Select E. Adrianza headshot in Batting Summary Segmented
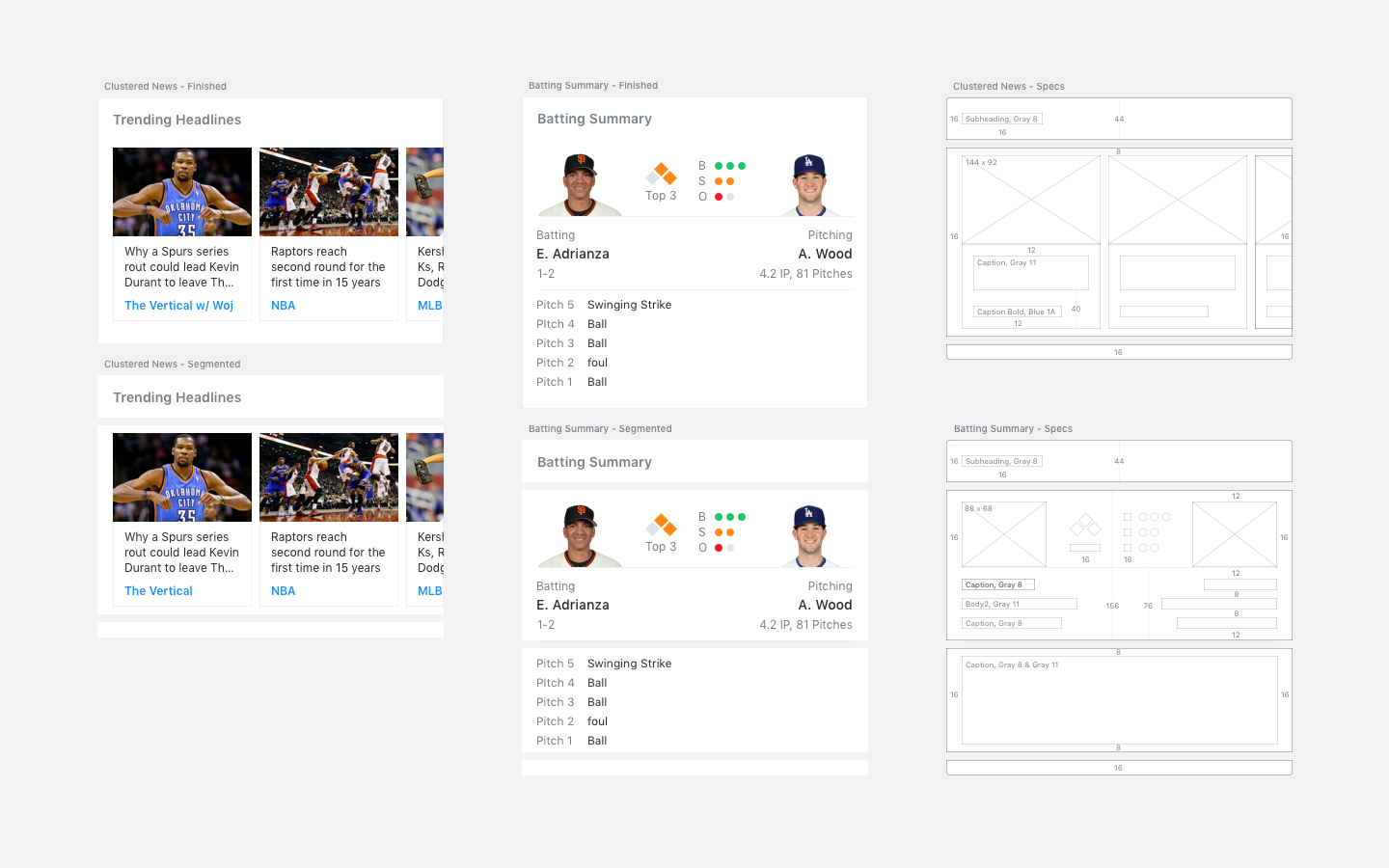The height and width of the screenshot is (868, 1389). tap(580, 535)
